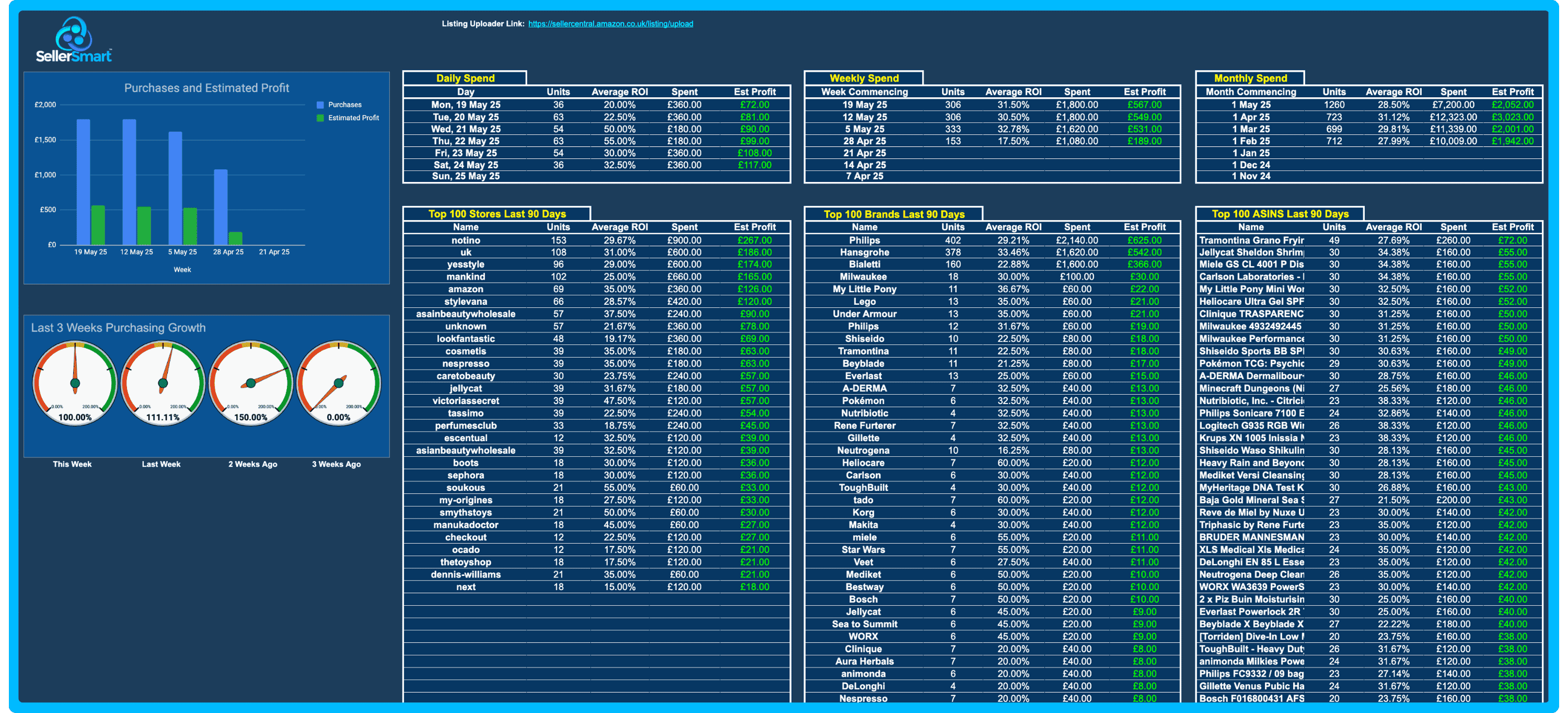Screen dimensions: 1568x713
Task: Click the 'dennis-williams' store name
Action: coord(466,575)
